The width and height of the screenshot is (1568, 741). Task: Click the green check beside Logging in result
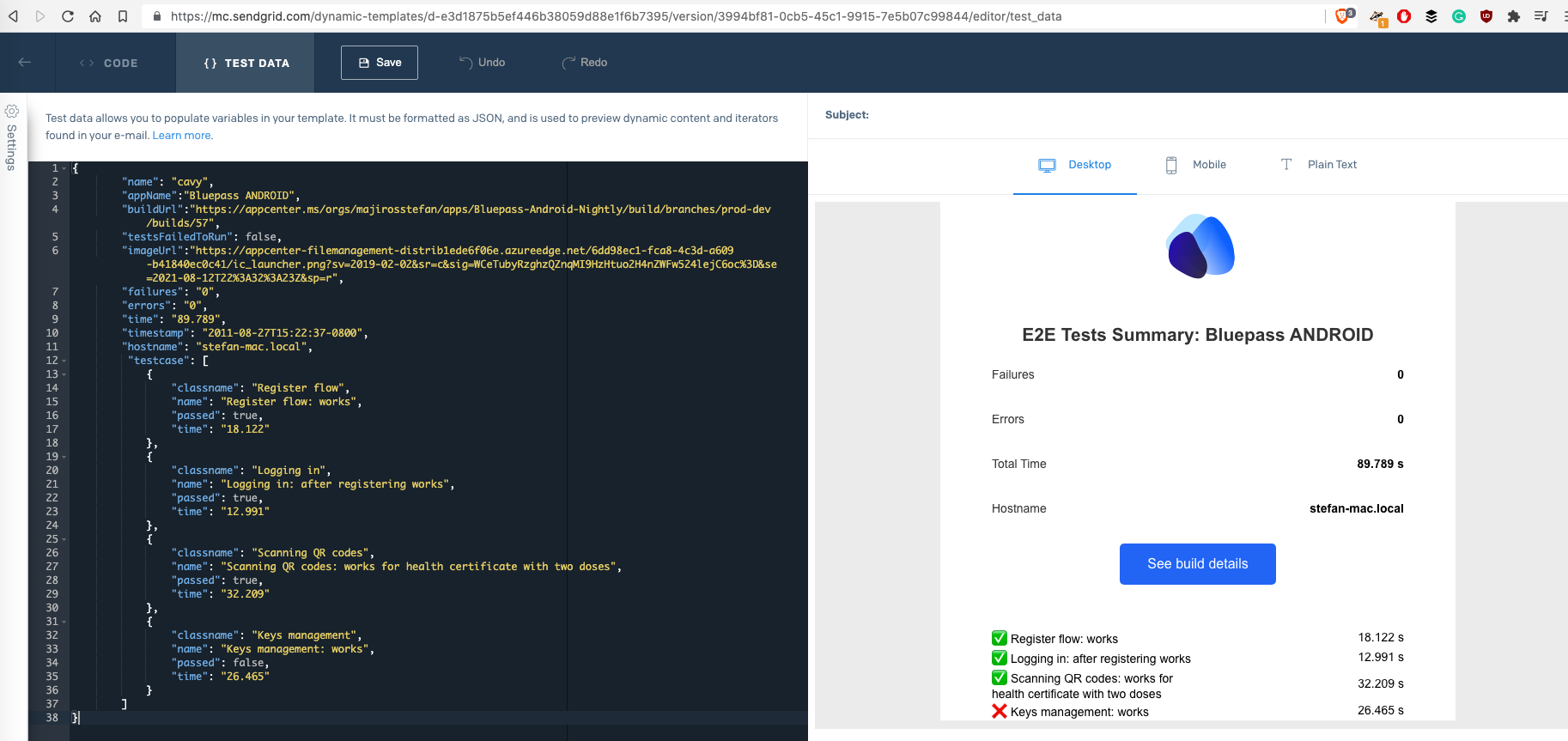click(1000, 658)
